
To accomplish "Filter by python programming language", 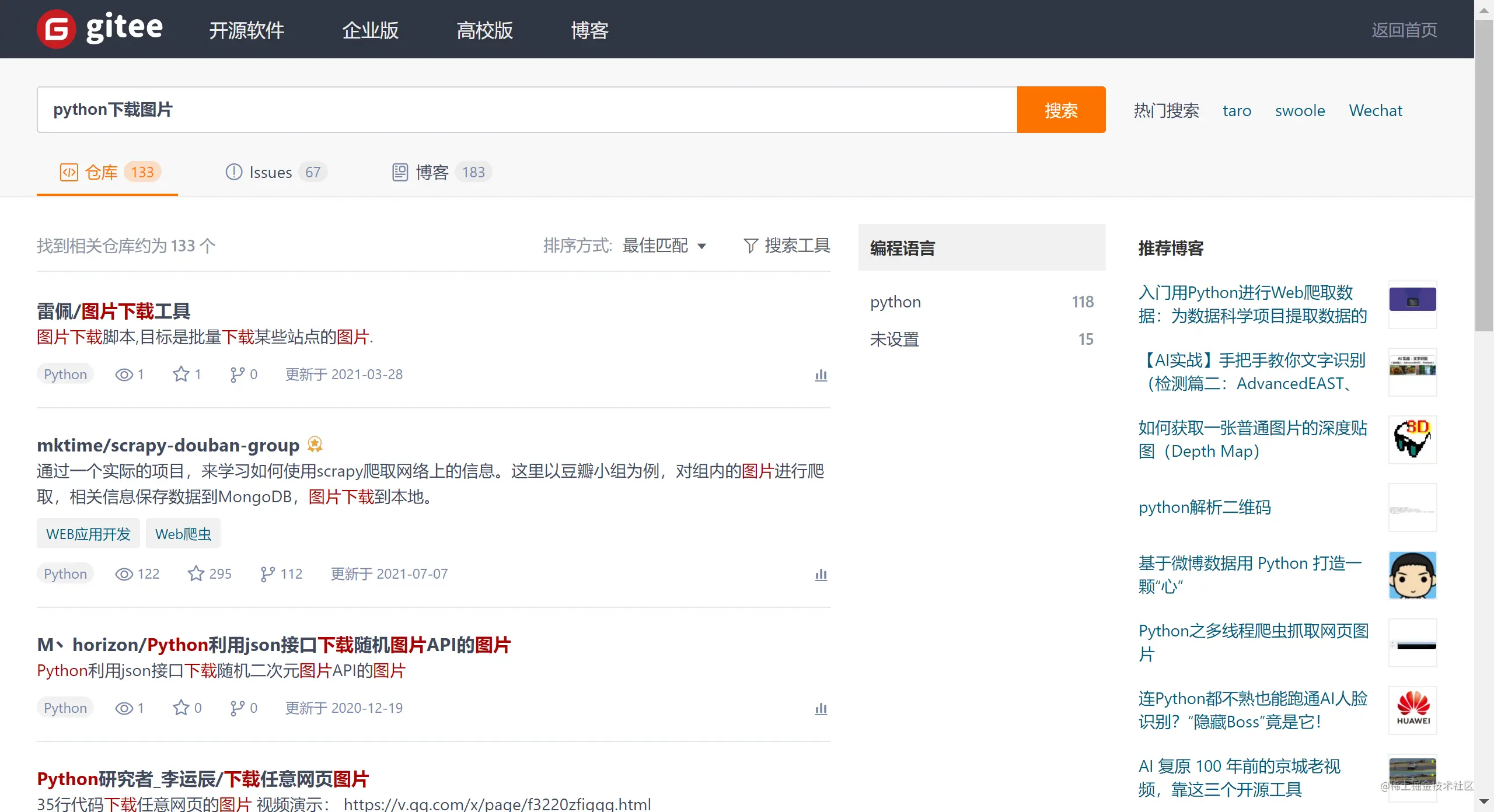I will click(982, 302).
